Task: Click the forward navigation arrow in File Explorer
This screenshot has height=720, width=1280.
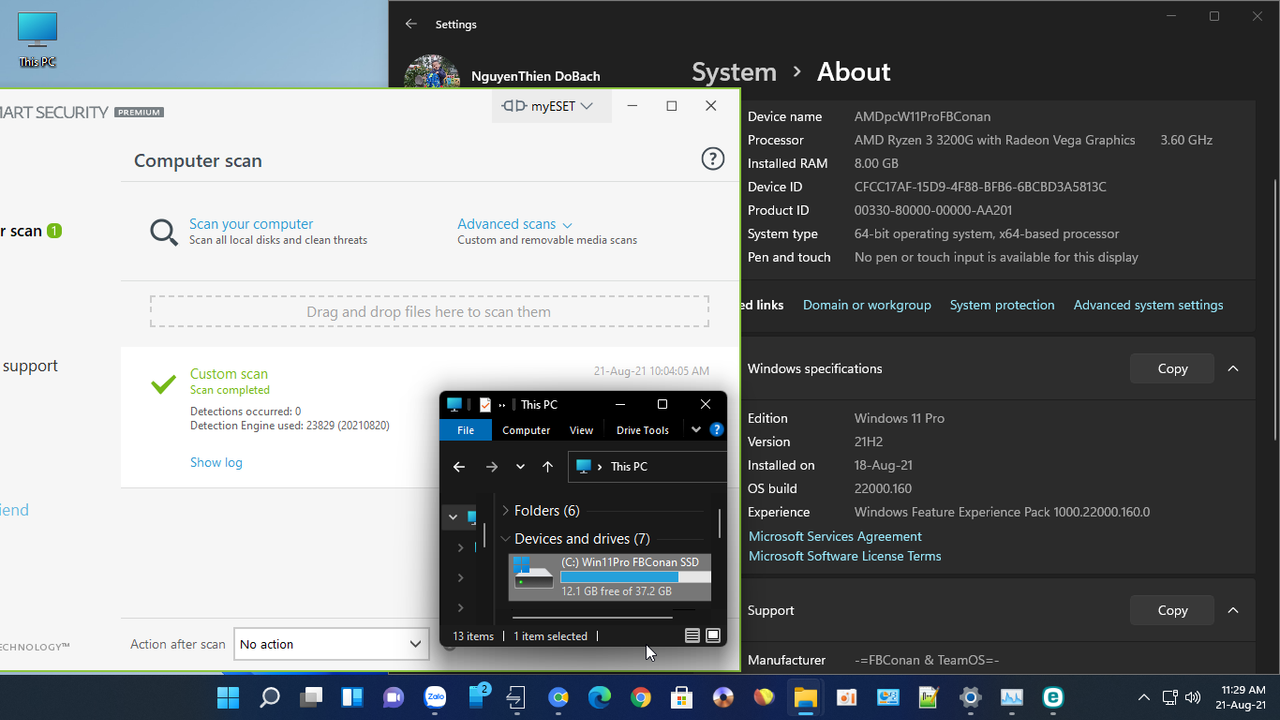Action: tap(491, 466)
